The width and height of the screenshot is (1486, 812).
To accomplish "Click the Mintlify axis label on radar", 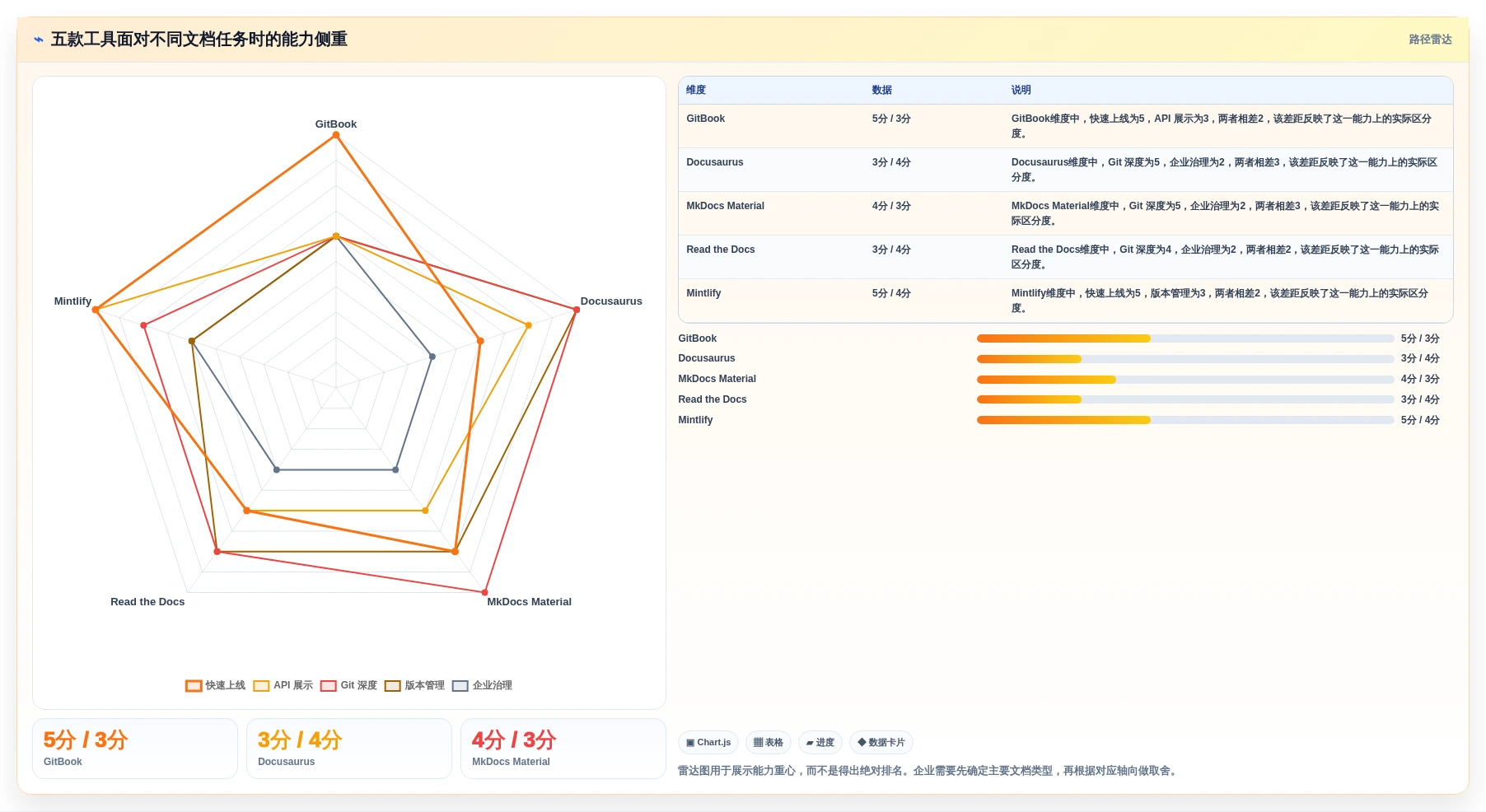I will tap(72, 301).
